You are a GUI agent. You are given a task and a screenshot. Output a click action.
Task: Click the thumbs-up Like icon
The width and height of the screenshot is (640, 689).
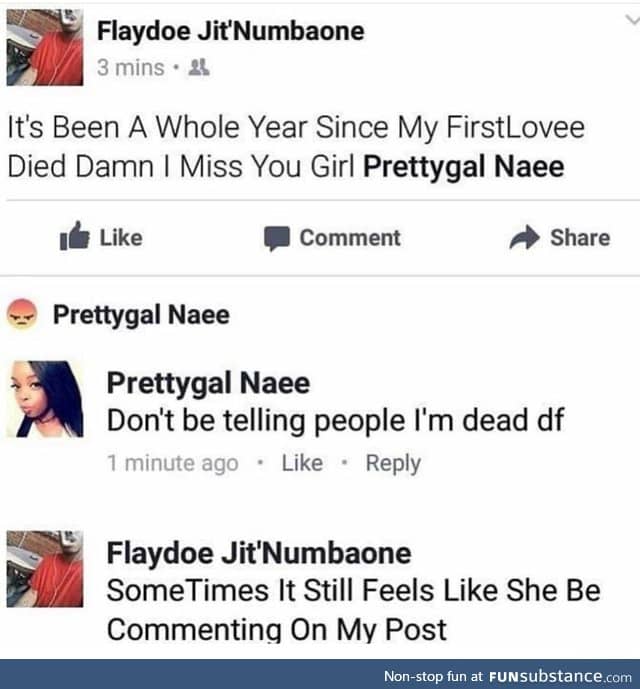(x=74, y=236)
